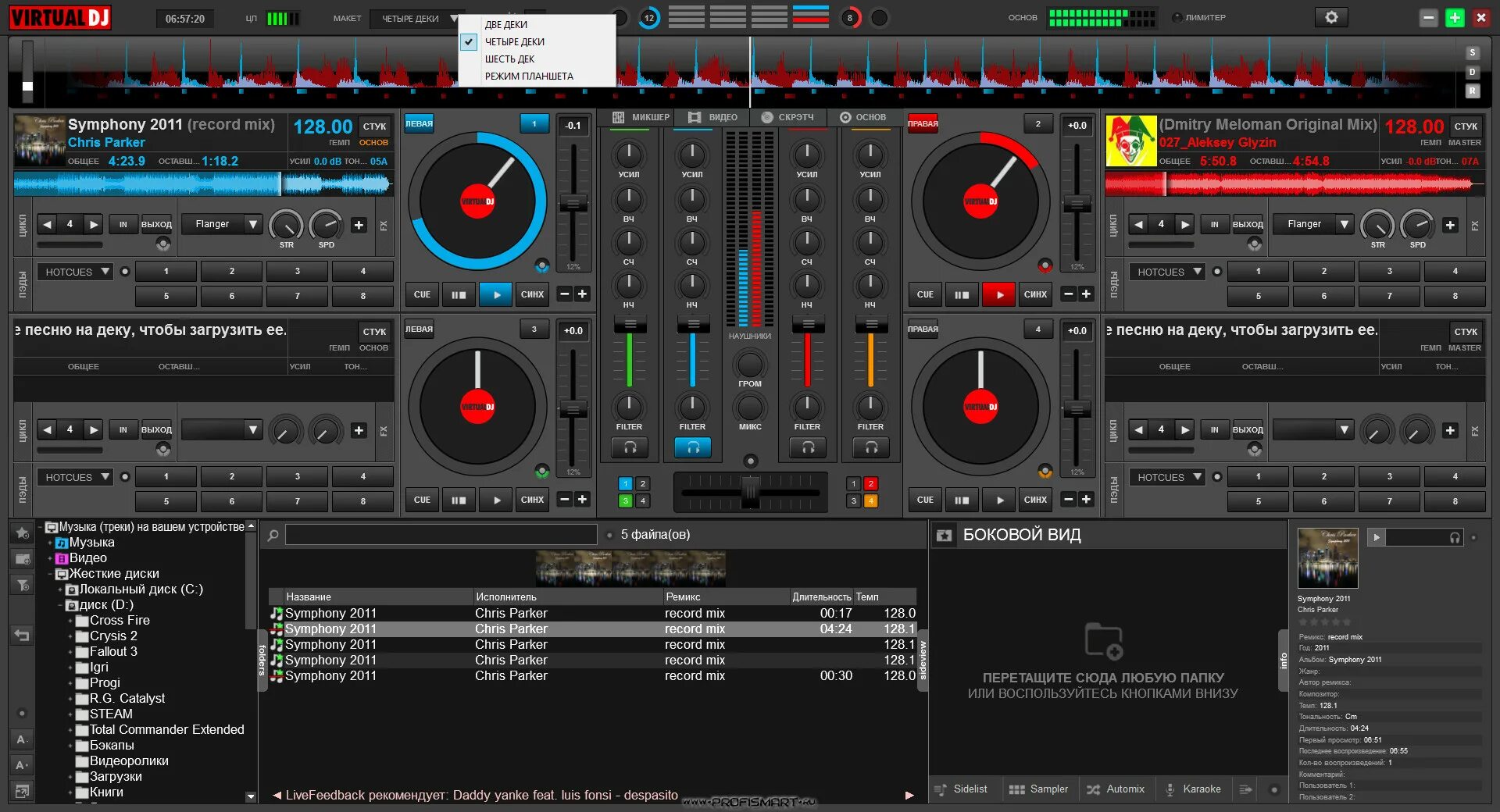Toggle the MASTER button on deck 2
Screen dimensions: 1500x812
pyautogui.click(x=1464, y=143)
